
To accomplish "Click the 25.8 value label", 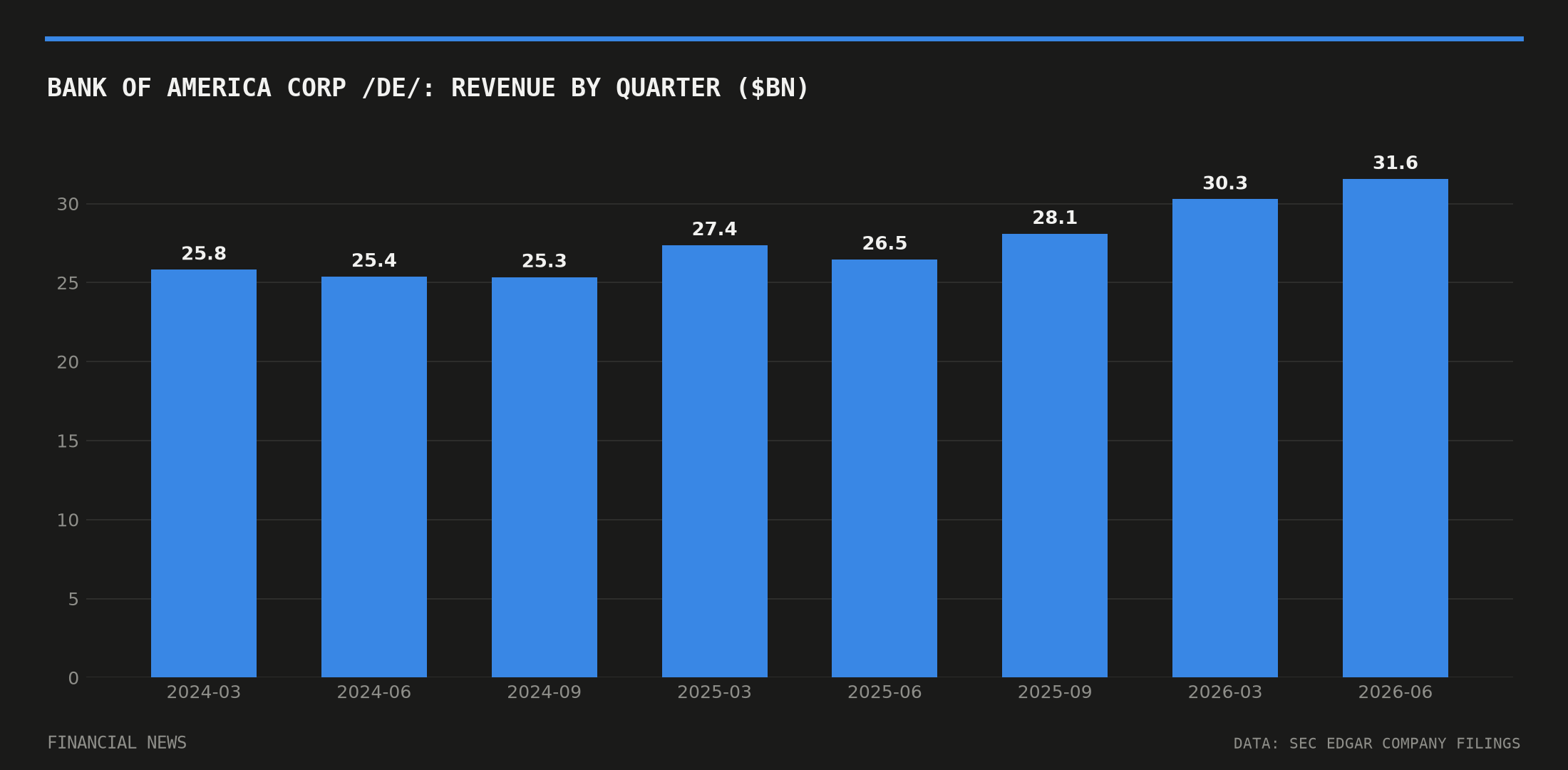I will [204, 254].
